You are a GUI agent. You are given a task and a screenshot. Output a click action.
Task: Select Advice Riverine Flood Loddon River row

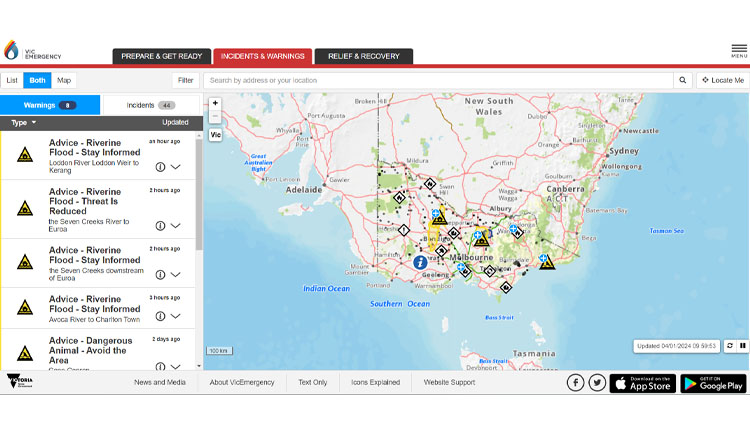[x=98, y=156]
